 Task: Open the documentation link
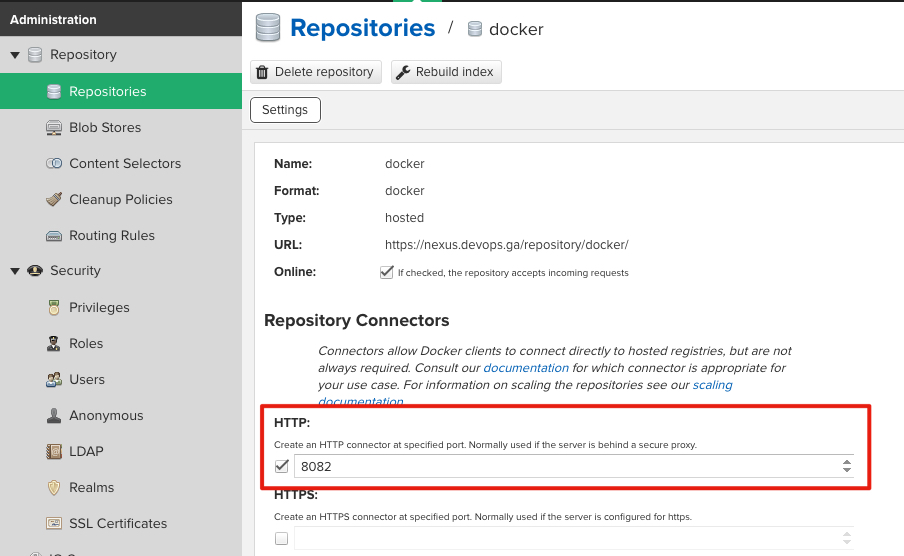coord(526,368)
